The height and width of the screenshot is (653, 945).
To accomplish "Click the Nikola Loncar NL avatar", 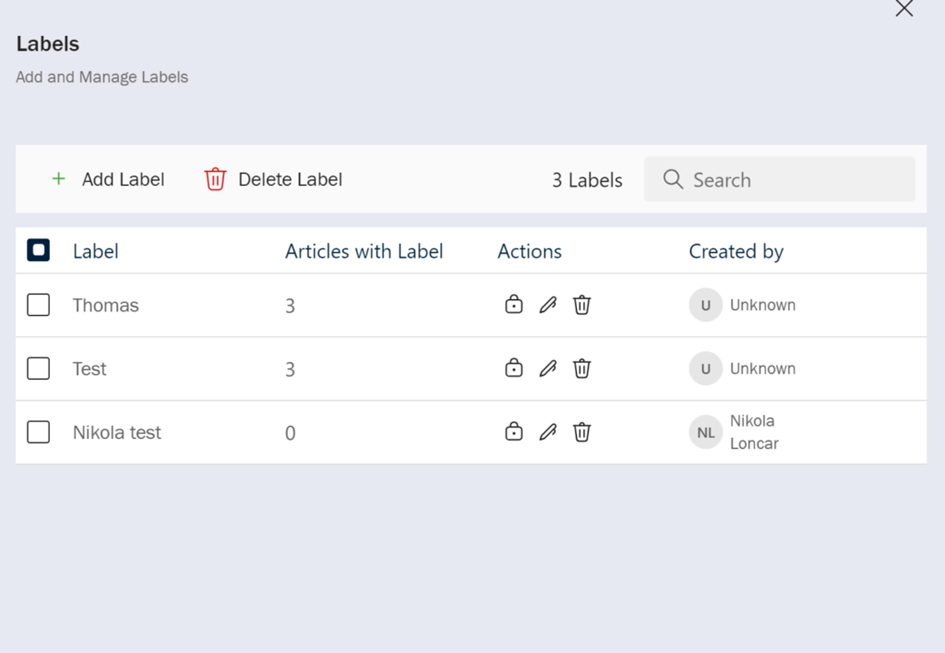I will (x=706, y=432).
